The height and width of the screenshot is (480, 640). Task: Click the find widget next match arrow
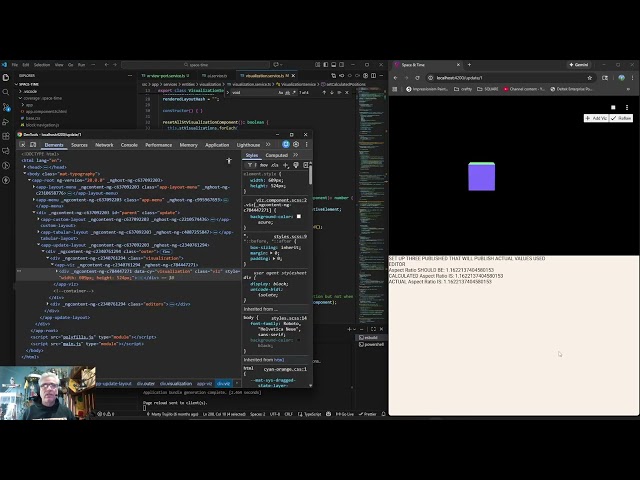click(x=331, y=93)
